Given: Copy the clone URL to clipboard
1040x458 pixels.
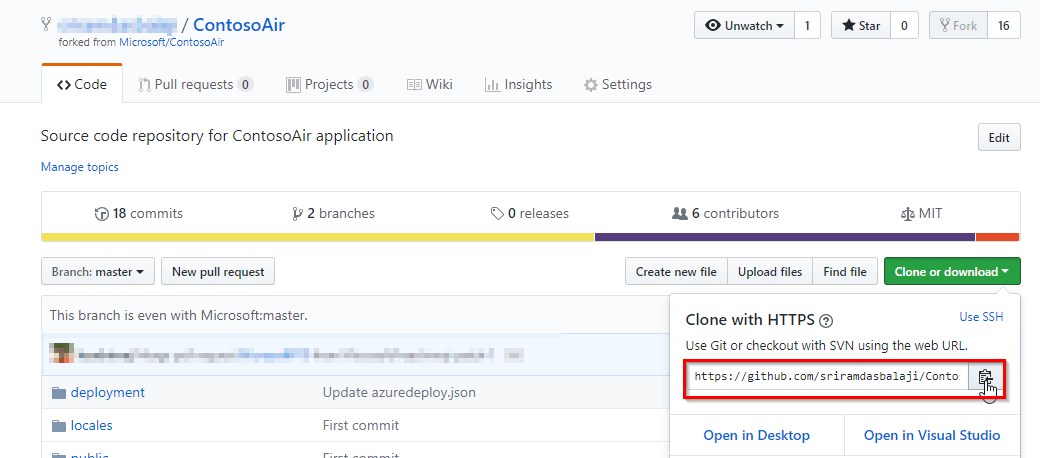Looking at the screenshot, I should coord(985,377).
